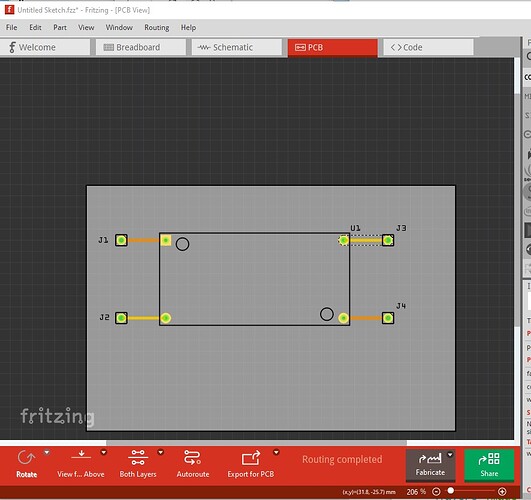Screen dimensions: 531x500
Task: Select the J3 connector pad
Action: click(388, 240)
